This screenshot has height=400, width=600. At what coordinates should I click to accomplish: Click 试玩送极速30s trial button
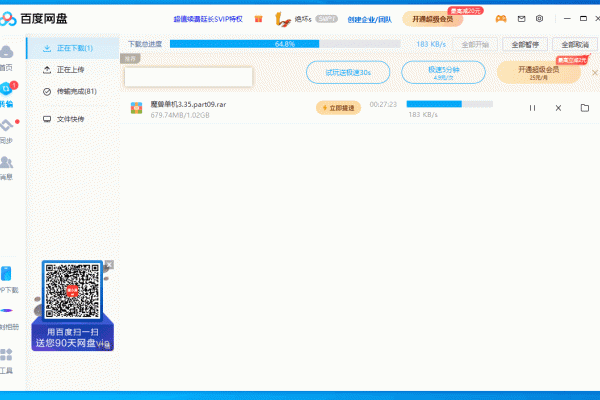tap(348, 72)
